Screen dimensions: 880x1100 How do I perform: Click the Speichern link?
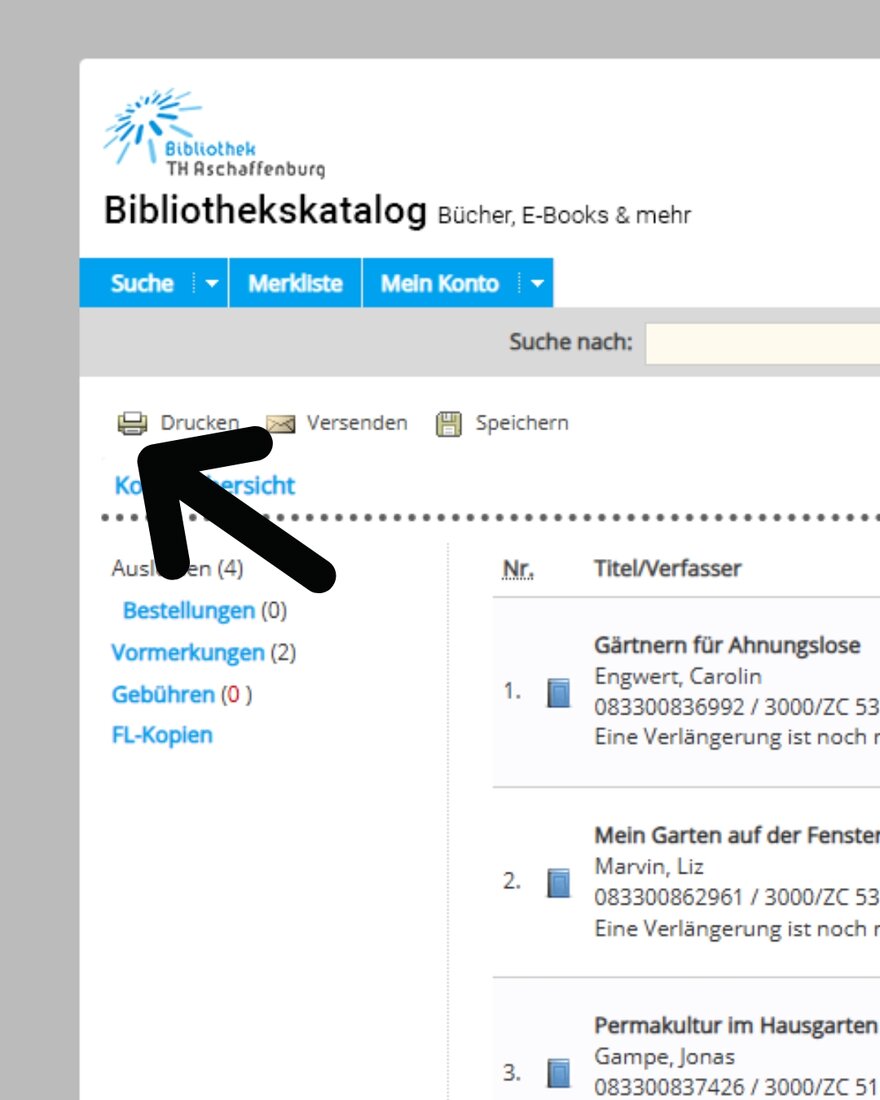click(522, 423)
